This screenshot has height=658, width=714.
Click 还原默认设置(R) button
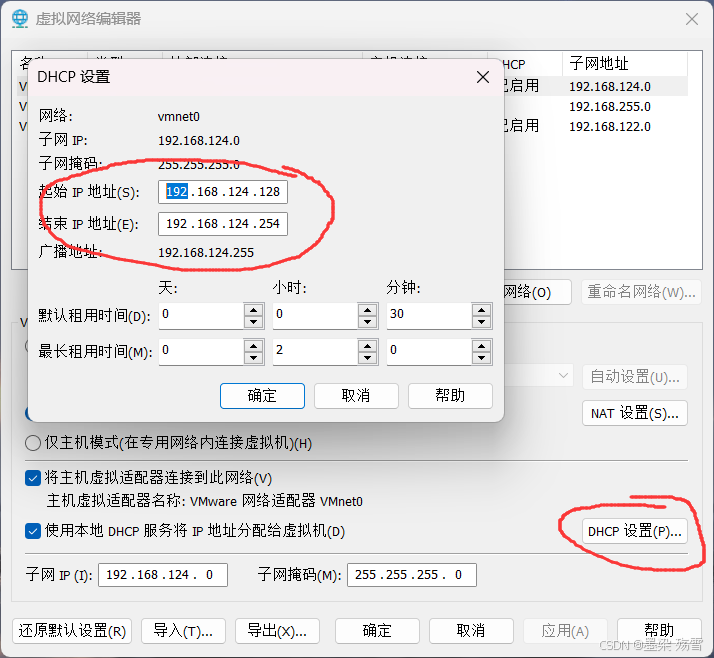pyautogui.click(x=72, y=631)
